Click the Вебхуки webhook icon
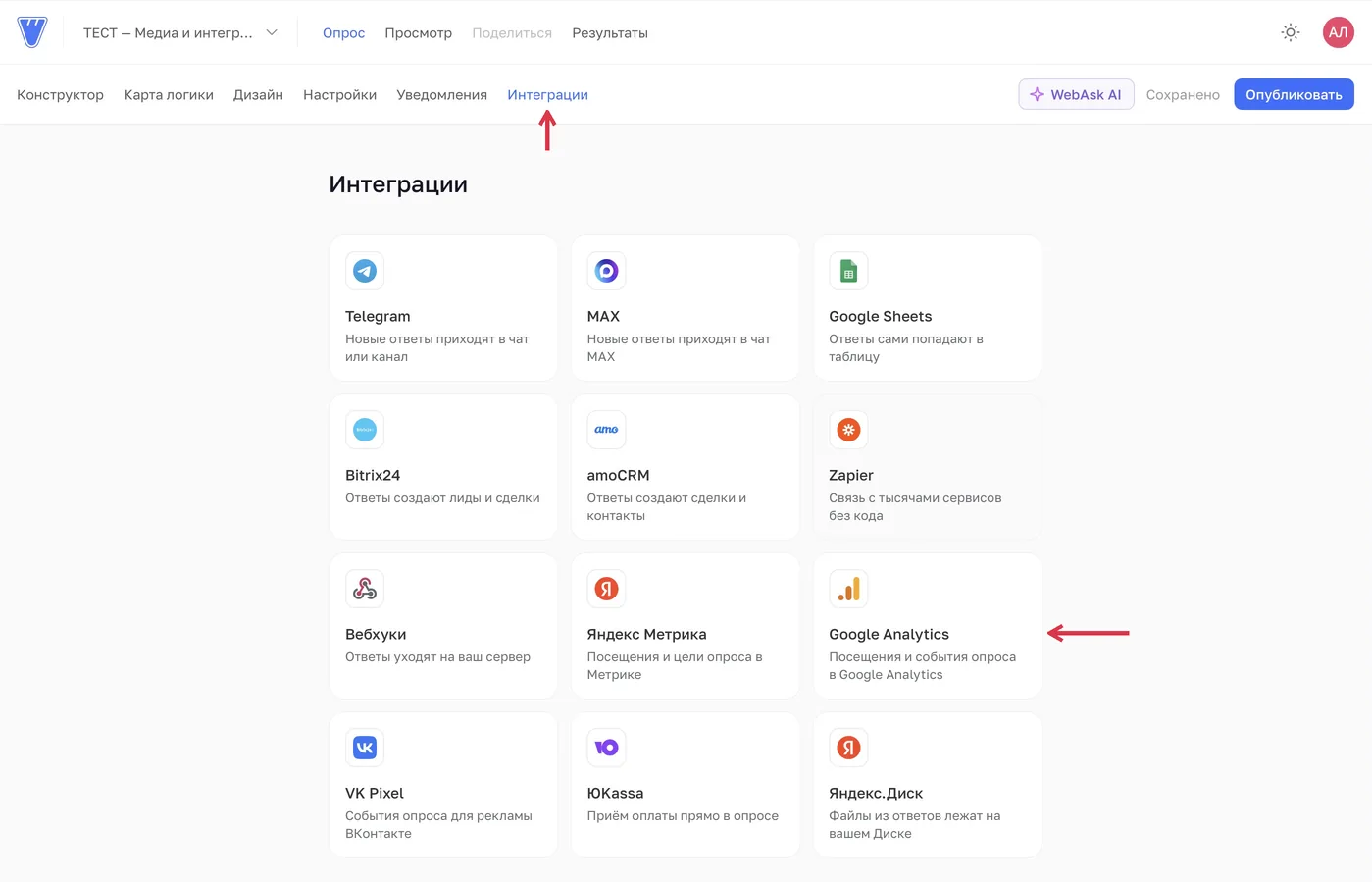 [365, 589]
